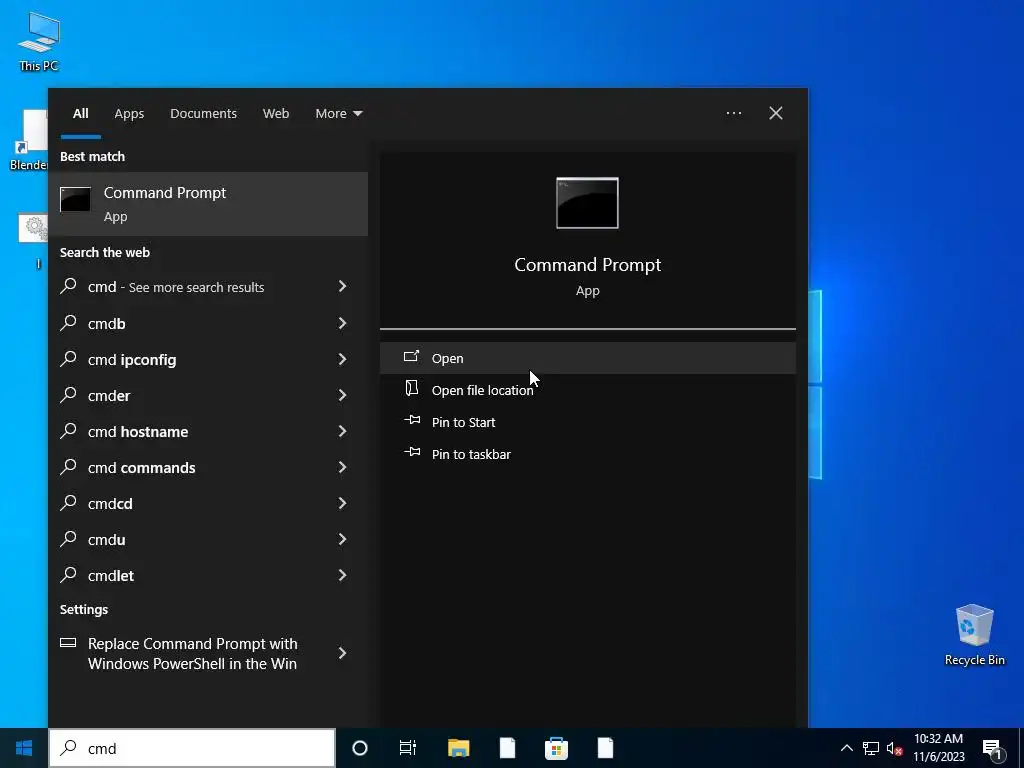Select the This PC desktop icon
The image size is (1024, 768).
click(39, 42)
